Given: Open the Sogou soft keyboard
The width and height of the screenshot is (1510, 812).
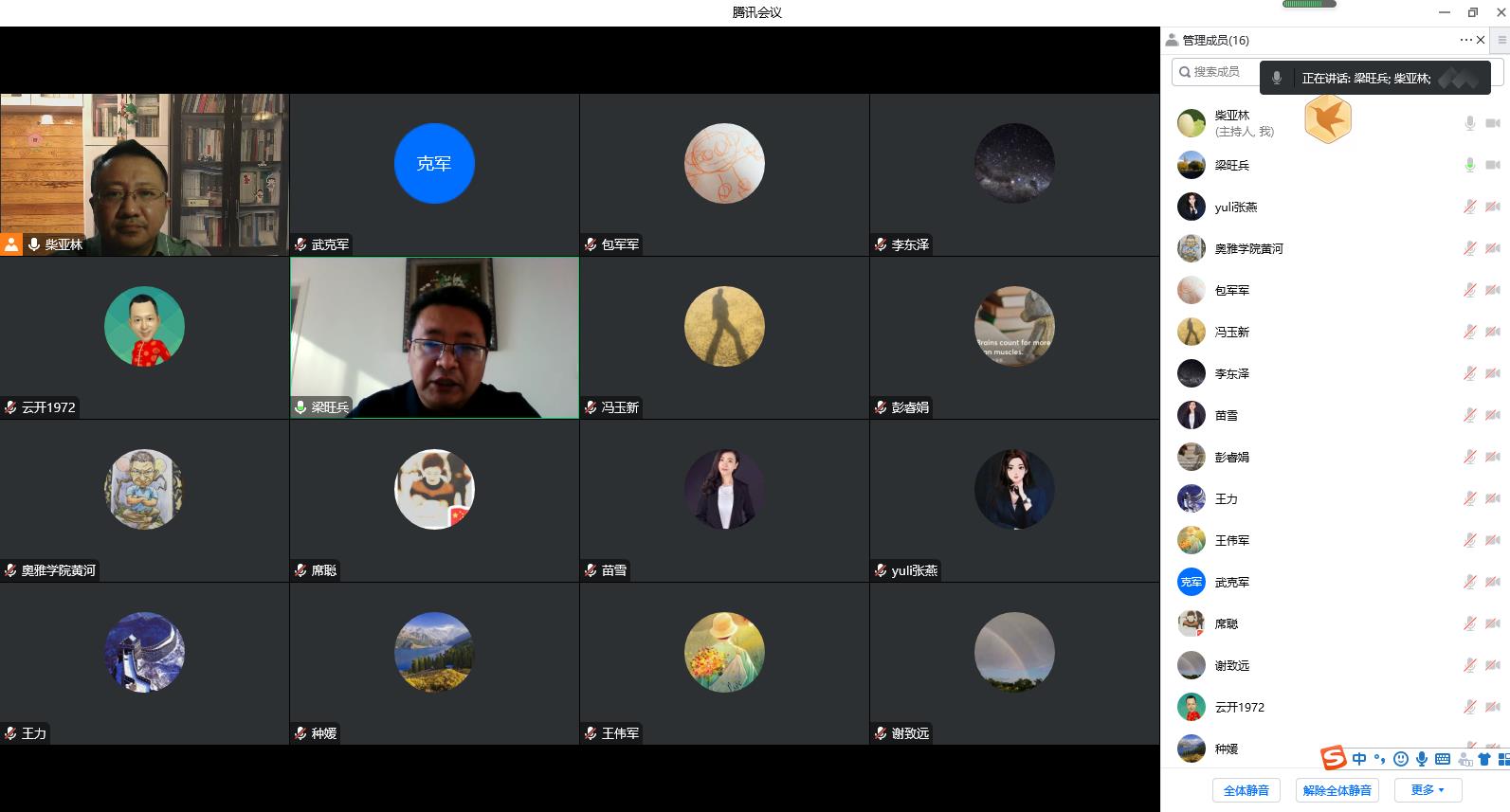Looking at the screenshot, I should point(1442,759).
